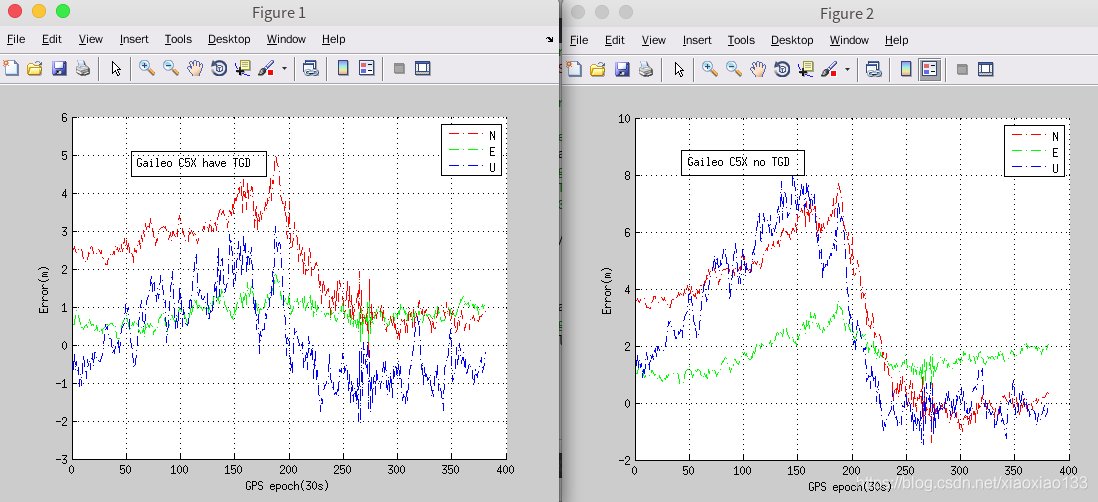Select Data Cursor tool in Figure 1
The height and width of the screenshot is (502, 1098).
tap(242, 69)
